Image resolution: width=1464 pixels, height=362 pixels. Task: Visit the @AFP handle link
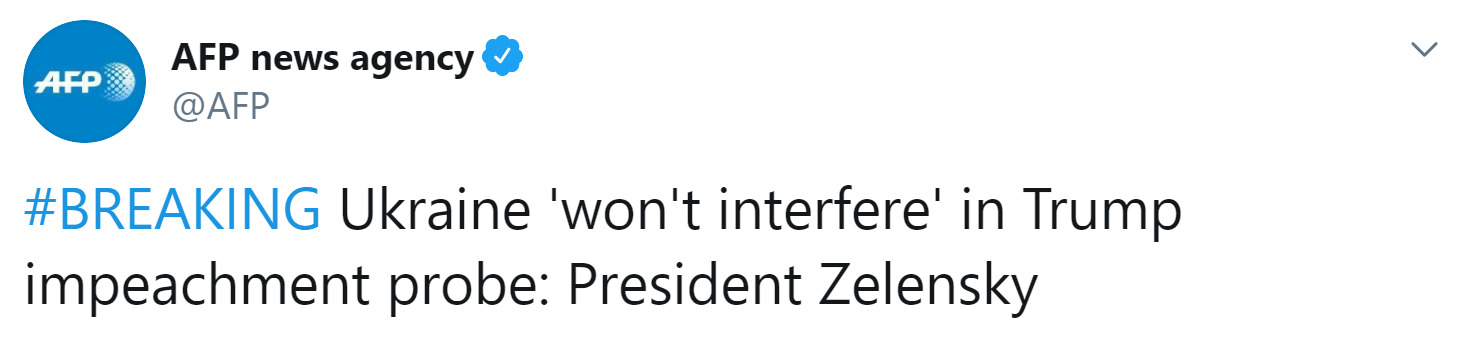(221, 105)
